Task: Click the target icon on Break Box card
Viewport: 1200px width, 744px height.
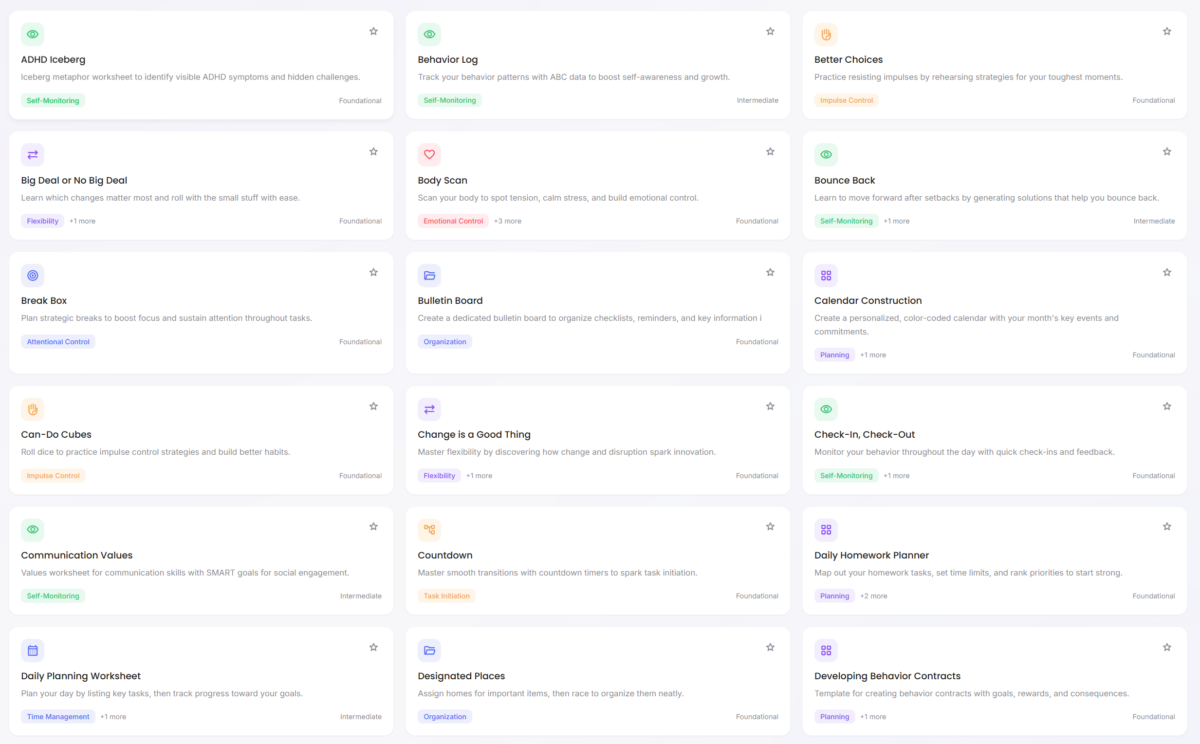Action: (33, 275)
